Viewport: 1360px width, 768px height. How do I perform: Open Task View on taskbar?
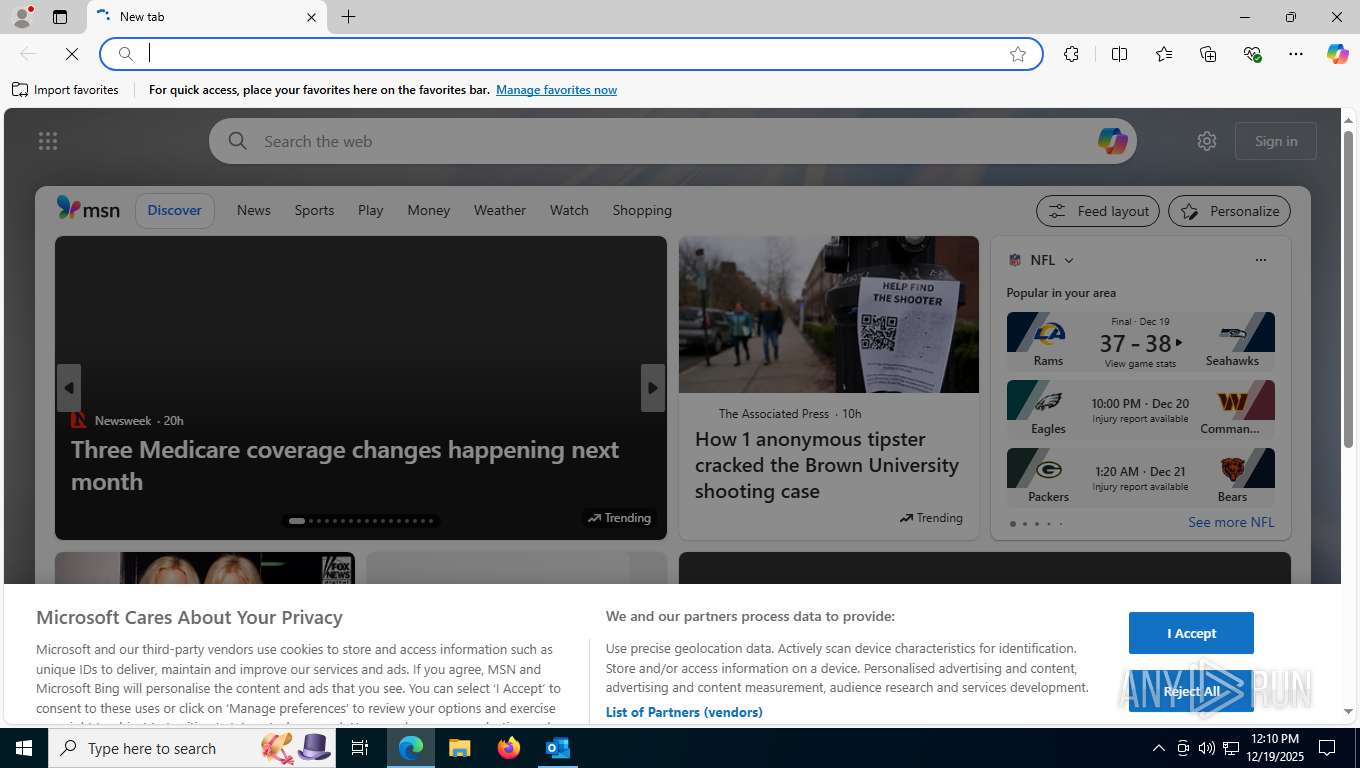click(x=360, y=748)
